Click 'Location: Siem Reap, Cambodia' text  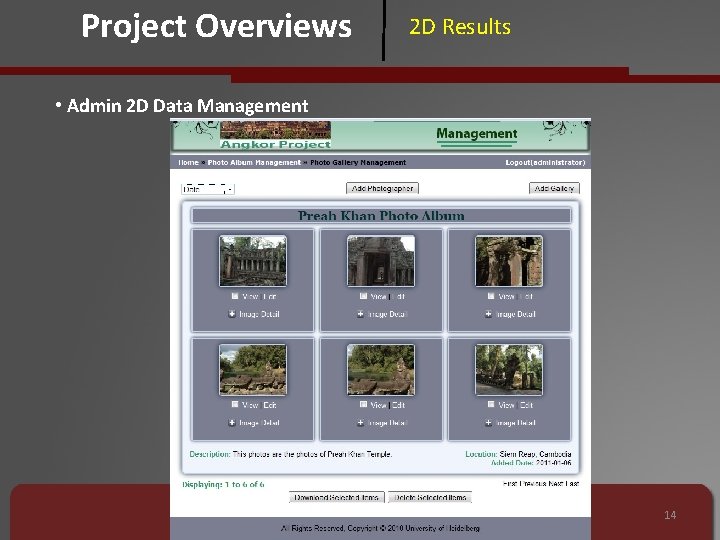(x=518, y=454)
